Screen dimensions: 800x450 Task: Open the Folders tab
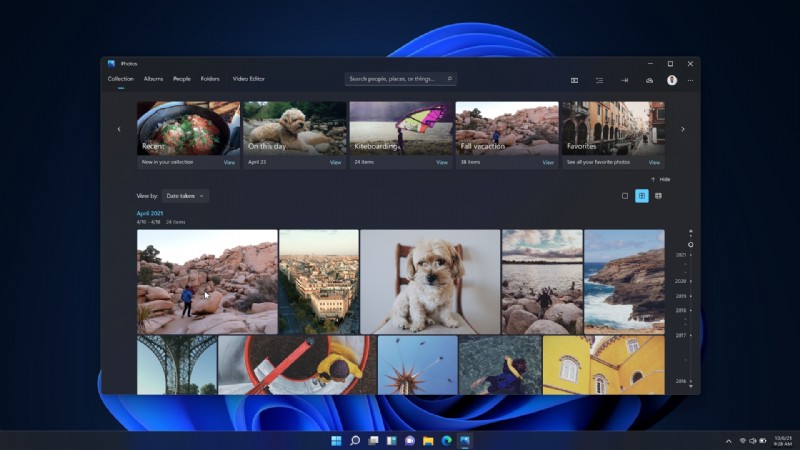(x=210, y=79)
